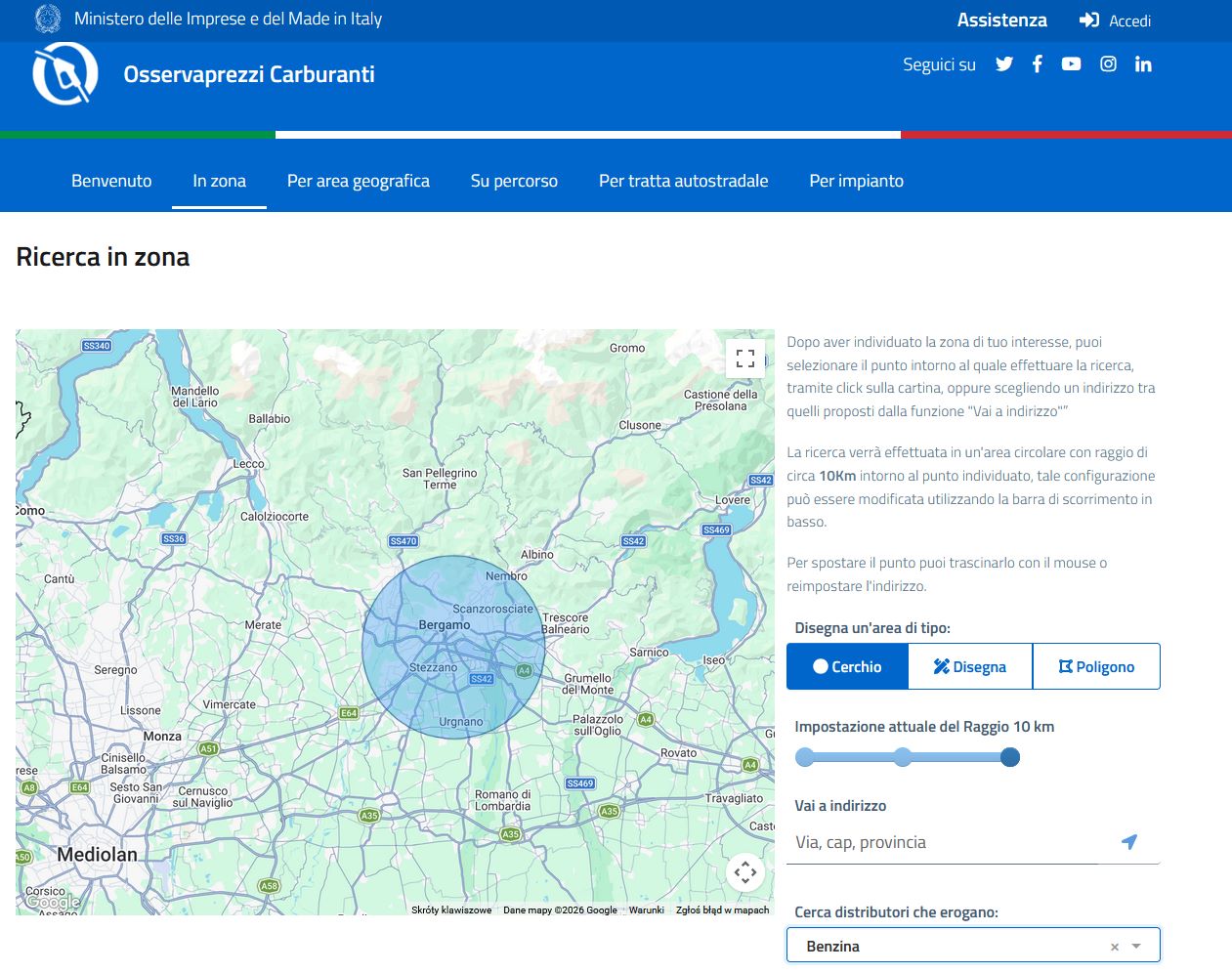Go to the Per tratta autostradale tab
1232x973 pixels.
(x=683, y=181)
